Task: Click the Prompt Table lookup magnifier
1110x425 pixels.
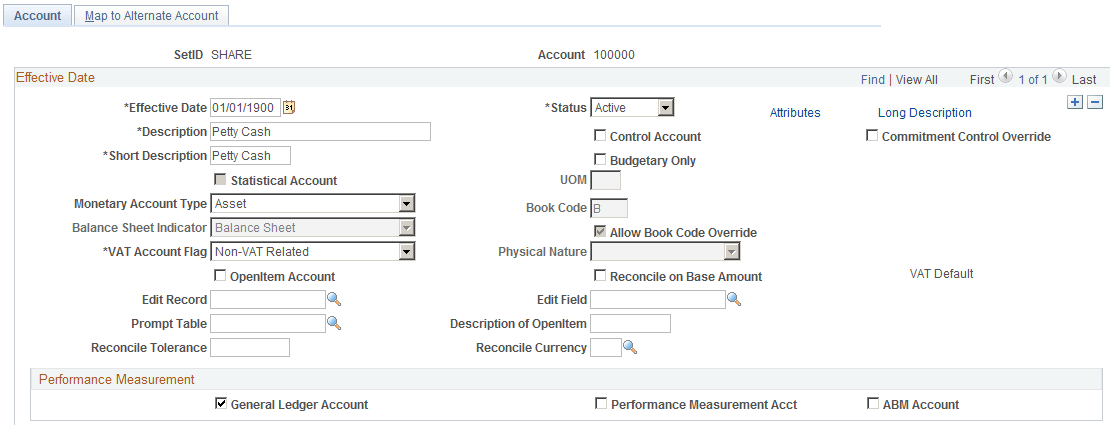Action: [x=334, y=324]
